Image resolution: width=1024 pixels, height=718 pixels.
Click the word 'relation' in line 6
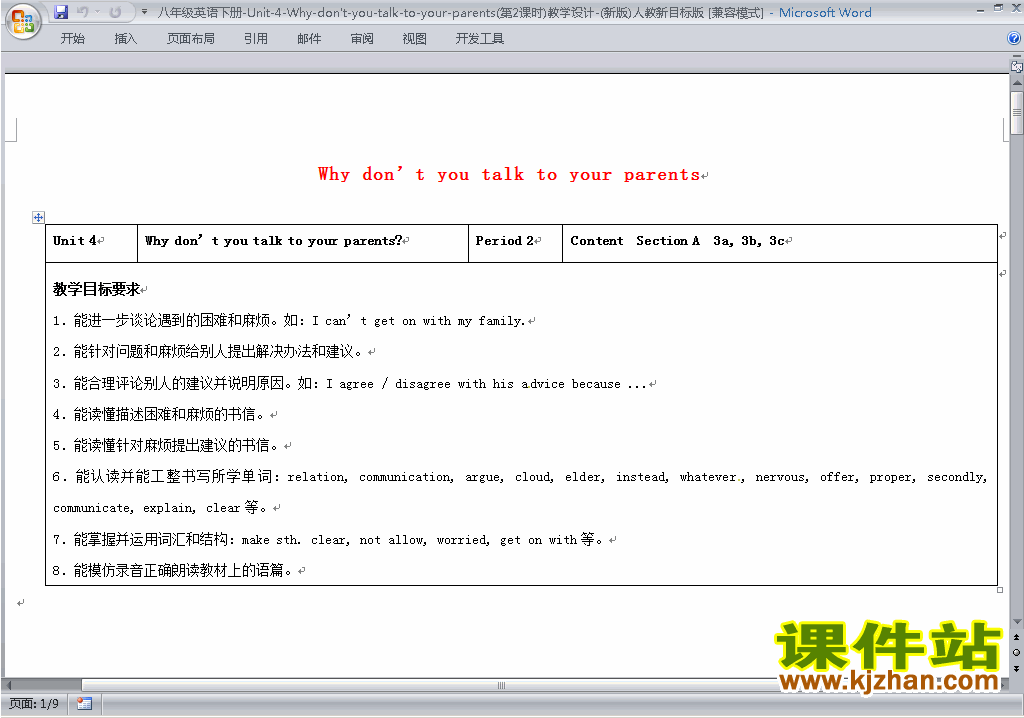click(x=317, y=477)
